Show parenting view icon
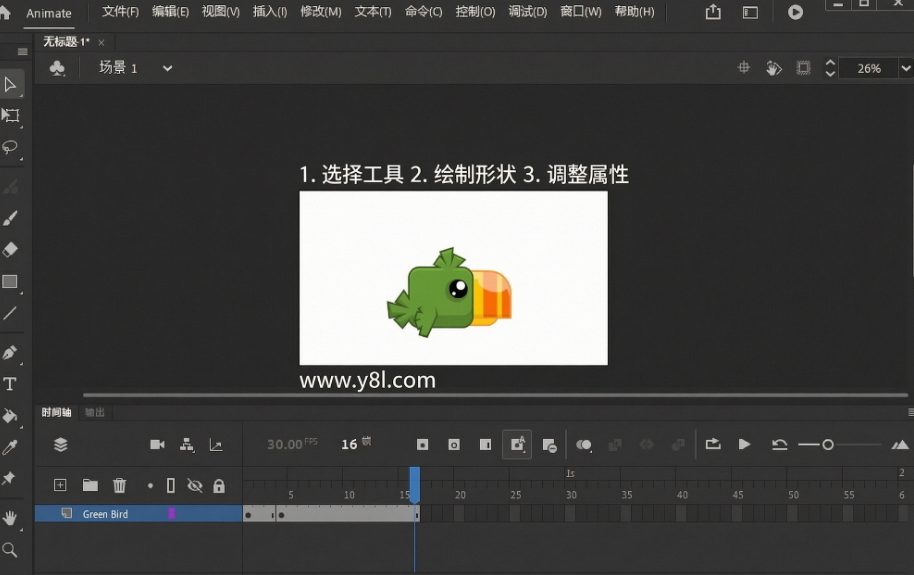The image size is (914, 575). [x=187, y=445]
